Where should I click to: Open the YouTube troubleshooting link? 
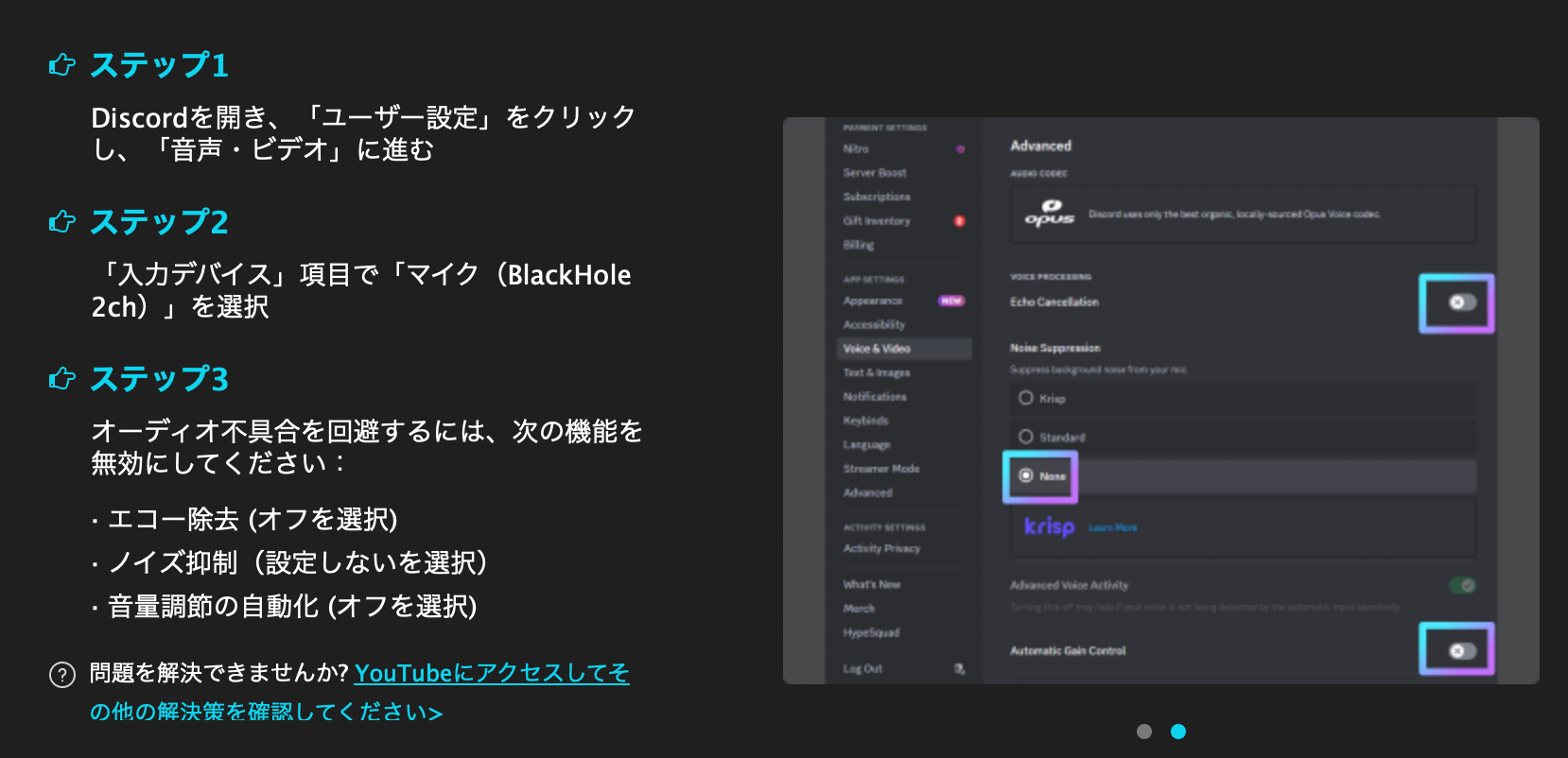[x=360, y=692]
